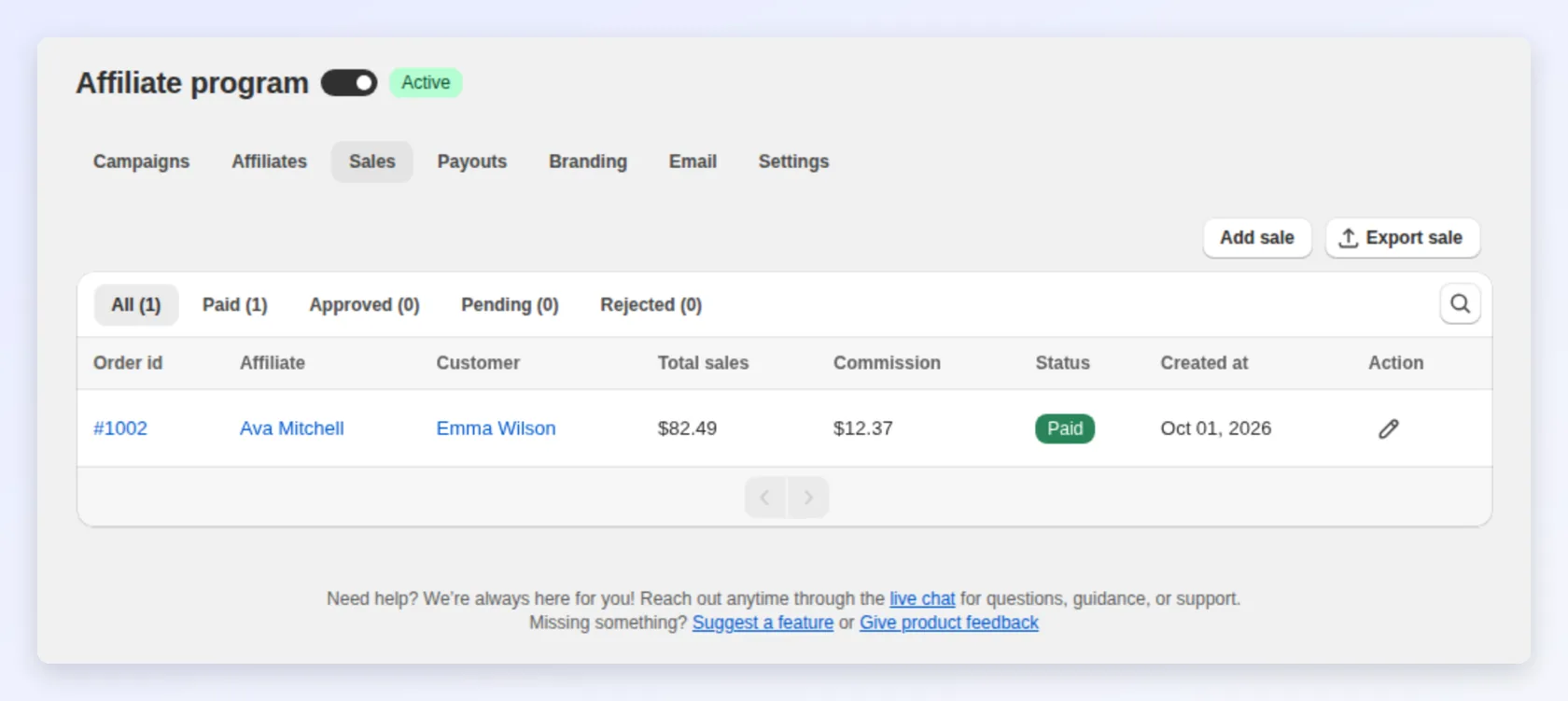Open the Campaigns tab
The width and height of the screenshot is (1568, 701).
pyautogui.click(x=141, y=161)
